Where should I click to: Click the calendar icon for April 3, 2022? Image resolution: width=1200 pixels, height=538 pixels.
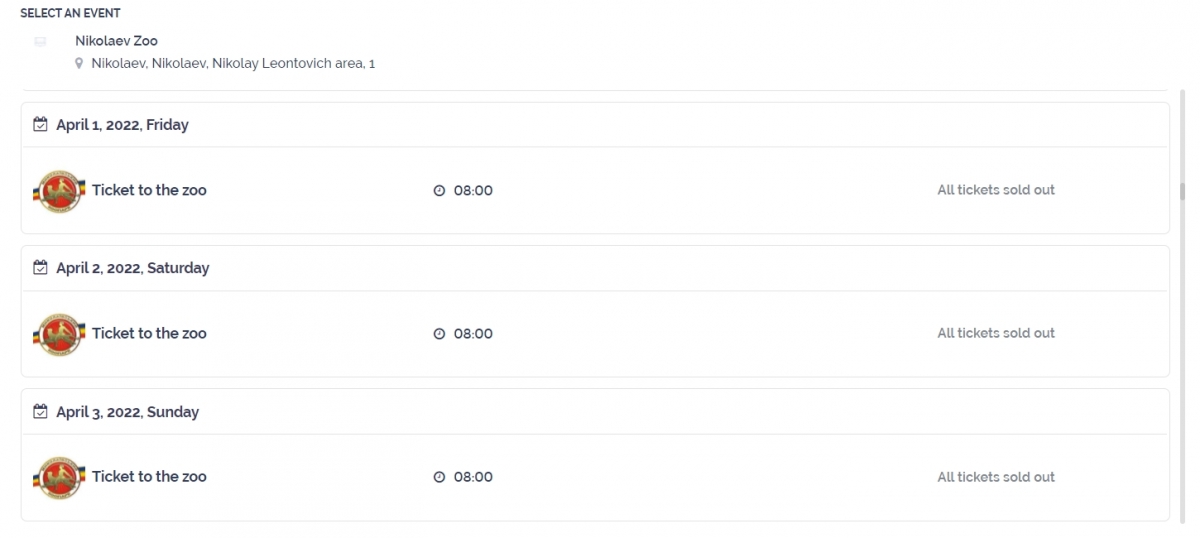(x=40, y=412)
